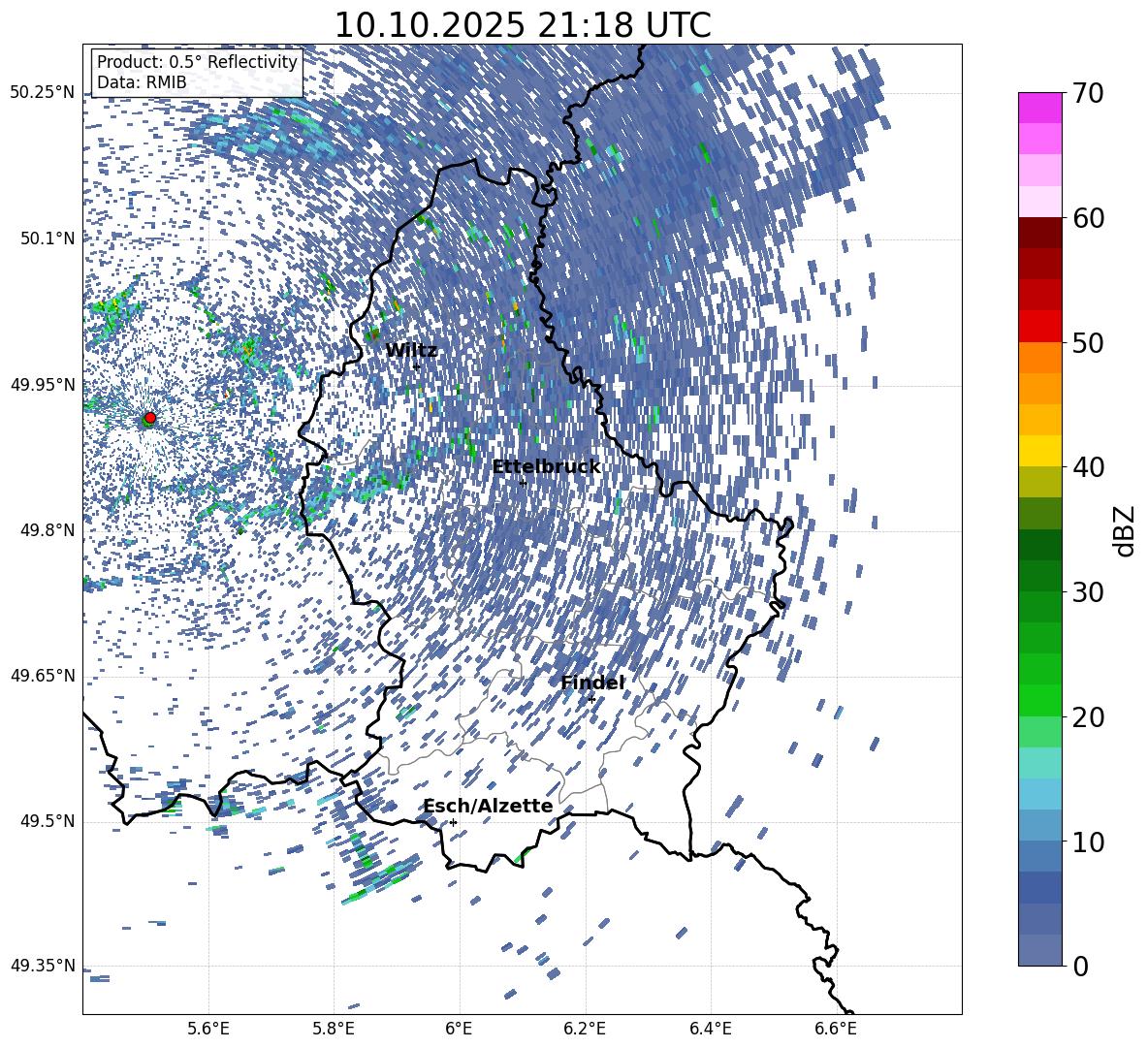1148x1048 pixels.
Task: Click the colorbar tick label 60
Action: (x=1088, y=218)
